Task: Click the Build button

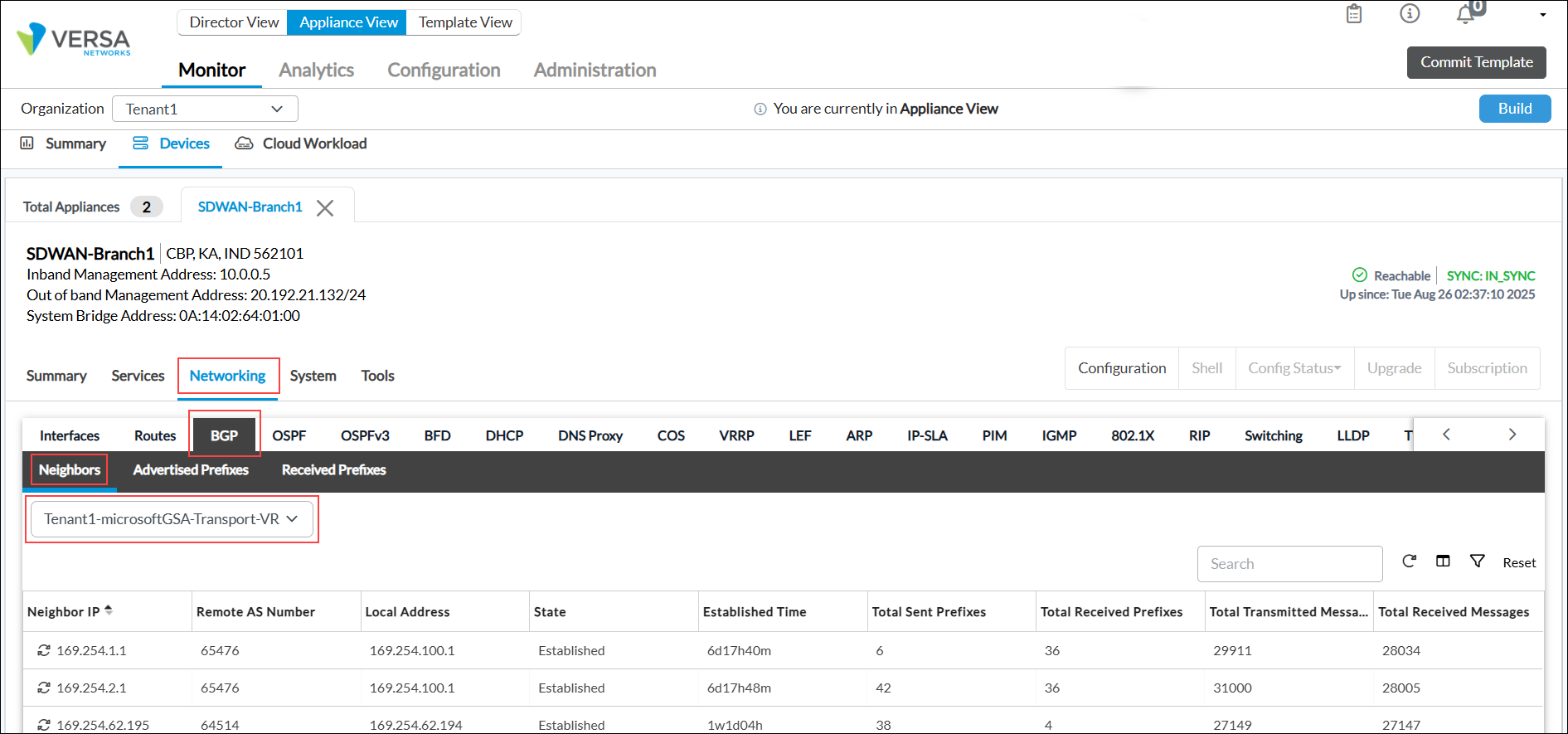Action: click(1514, 109)
